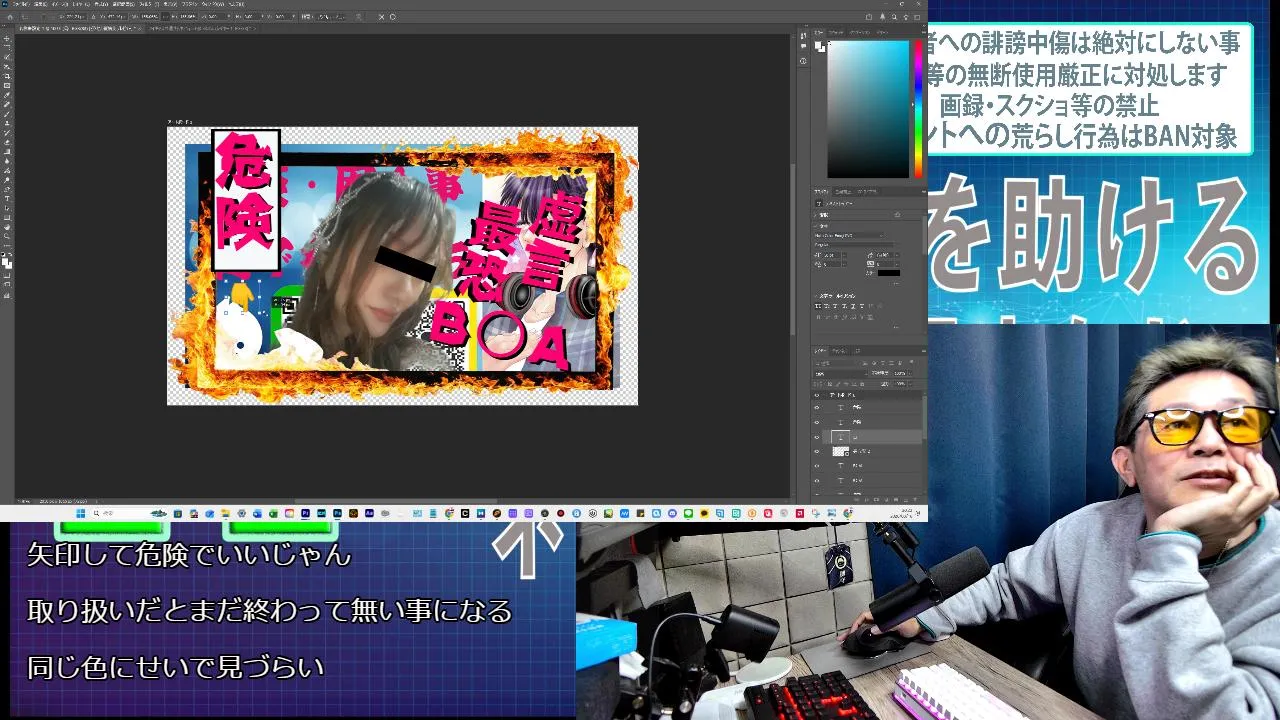Open the Windows Start menu

pyautogui.click(x=80, y=513)
